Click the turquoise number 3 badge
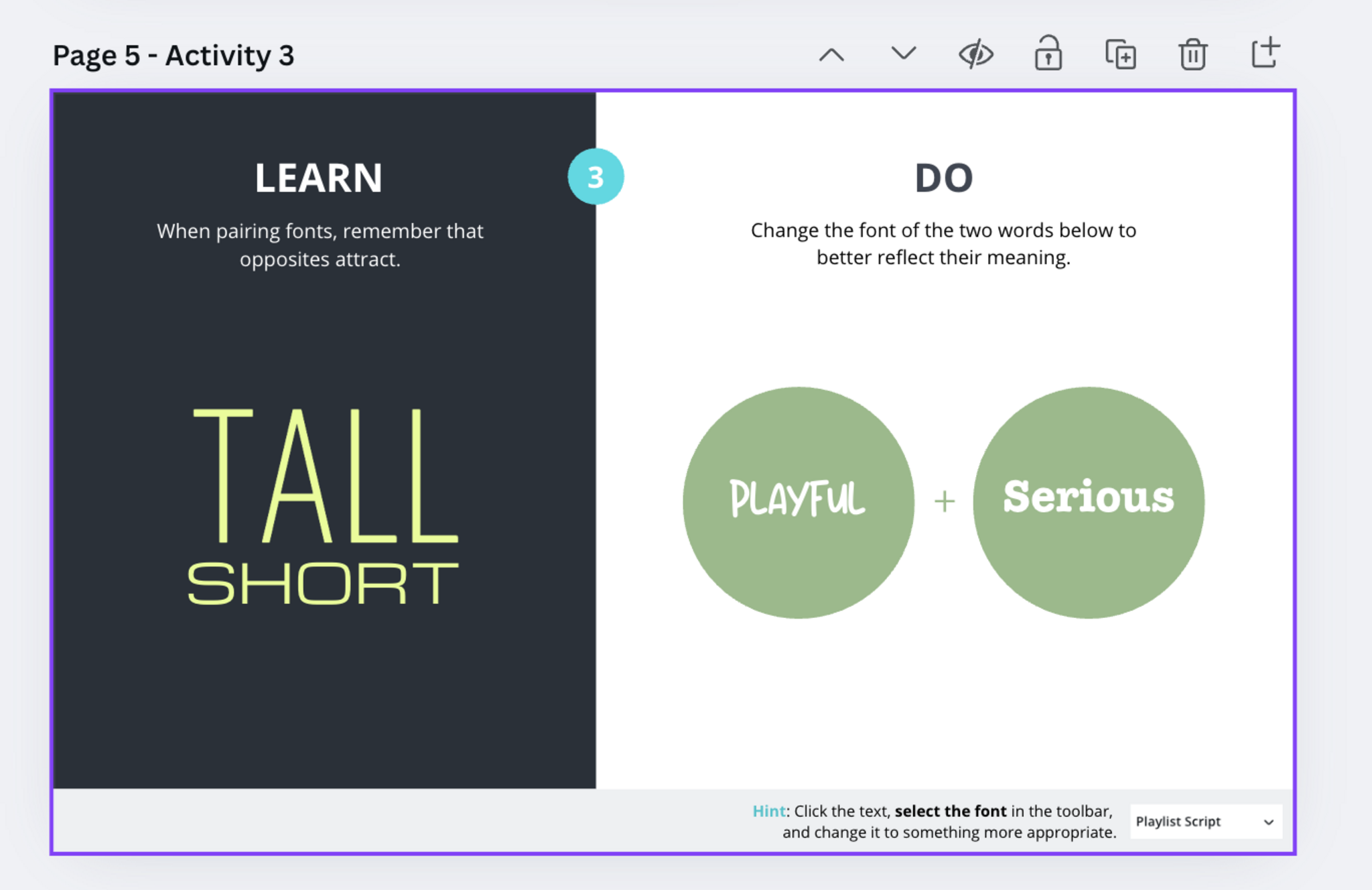Viewport: 1372px width, 890px height. tap(595, 177)
